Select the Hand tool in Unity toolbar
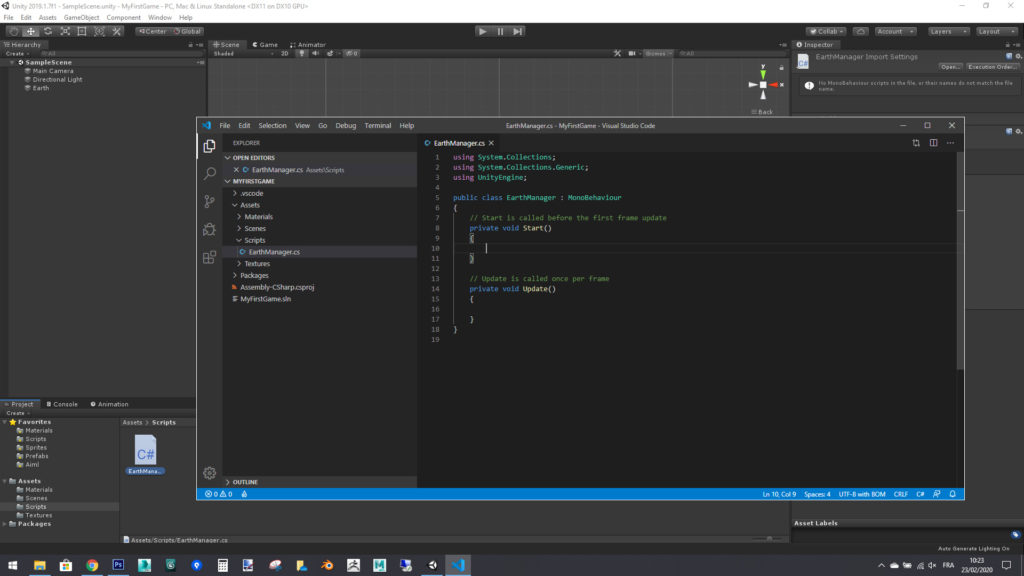1024x576 pixels. pos(14,31)
